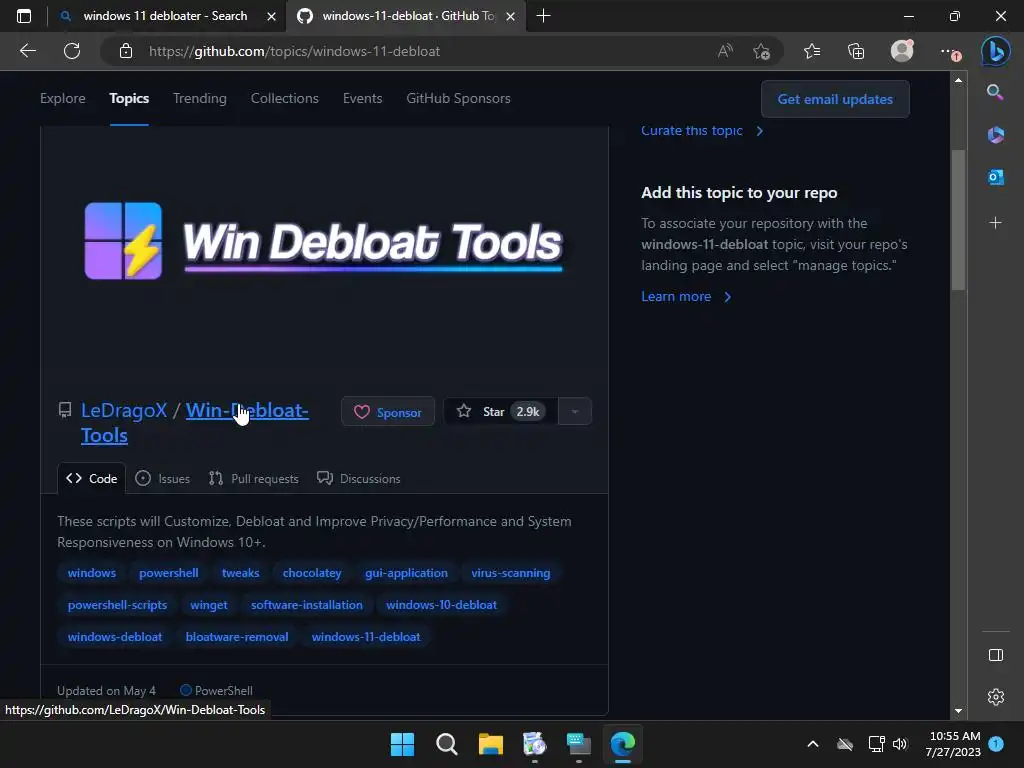Open Bing chat sidebar icon

tap(995, 51)
